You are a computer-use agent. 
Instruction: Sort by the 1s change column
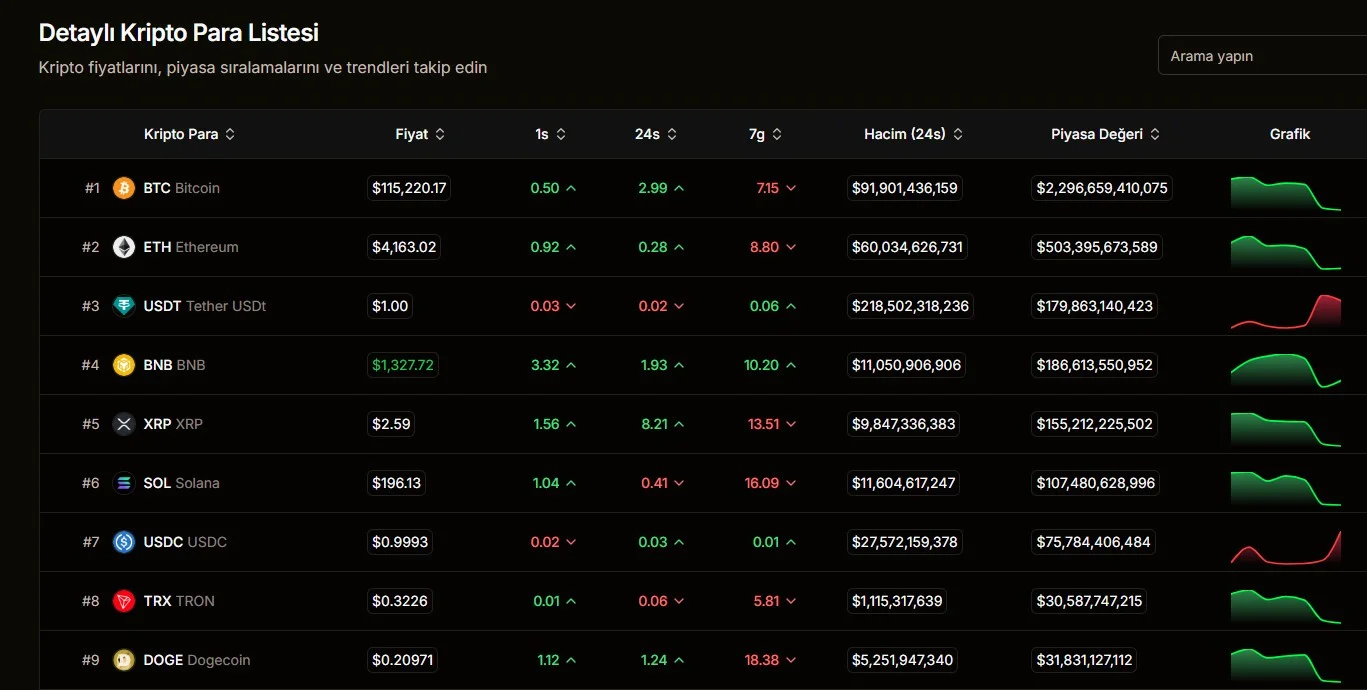click(550, 134)
